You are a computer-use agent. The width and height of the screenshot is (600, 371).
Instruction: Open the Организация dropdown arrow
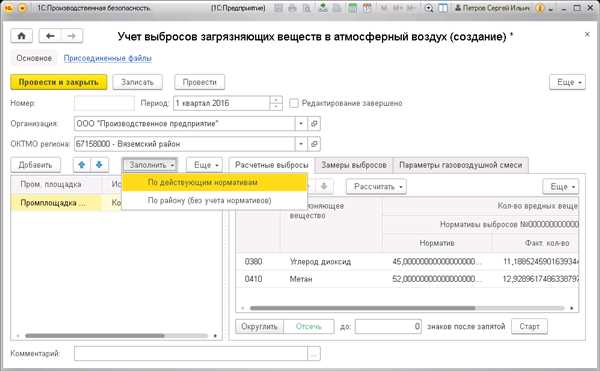pyautogui.click(x=301, y=124)
